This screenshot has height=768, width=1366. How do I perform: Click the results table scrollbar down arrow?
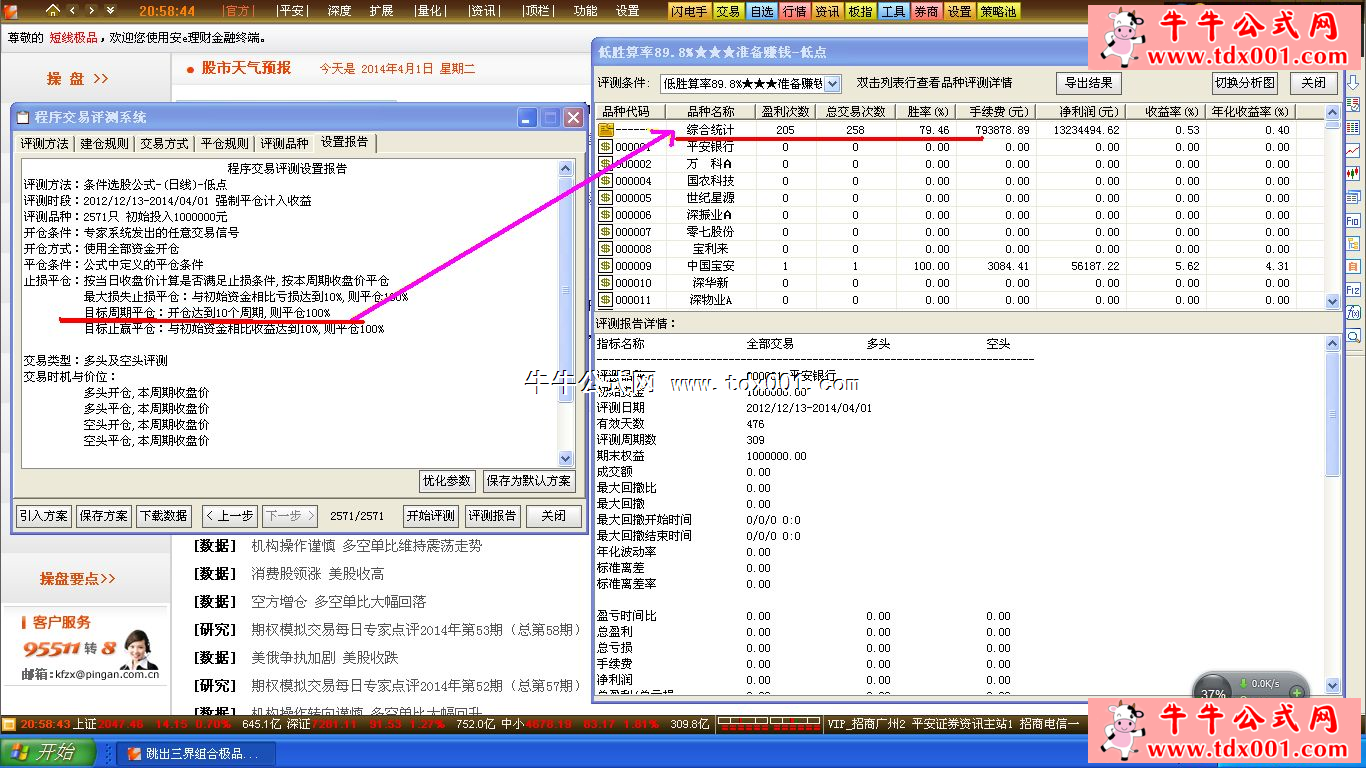click(x=1332, y=301)
